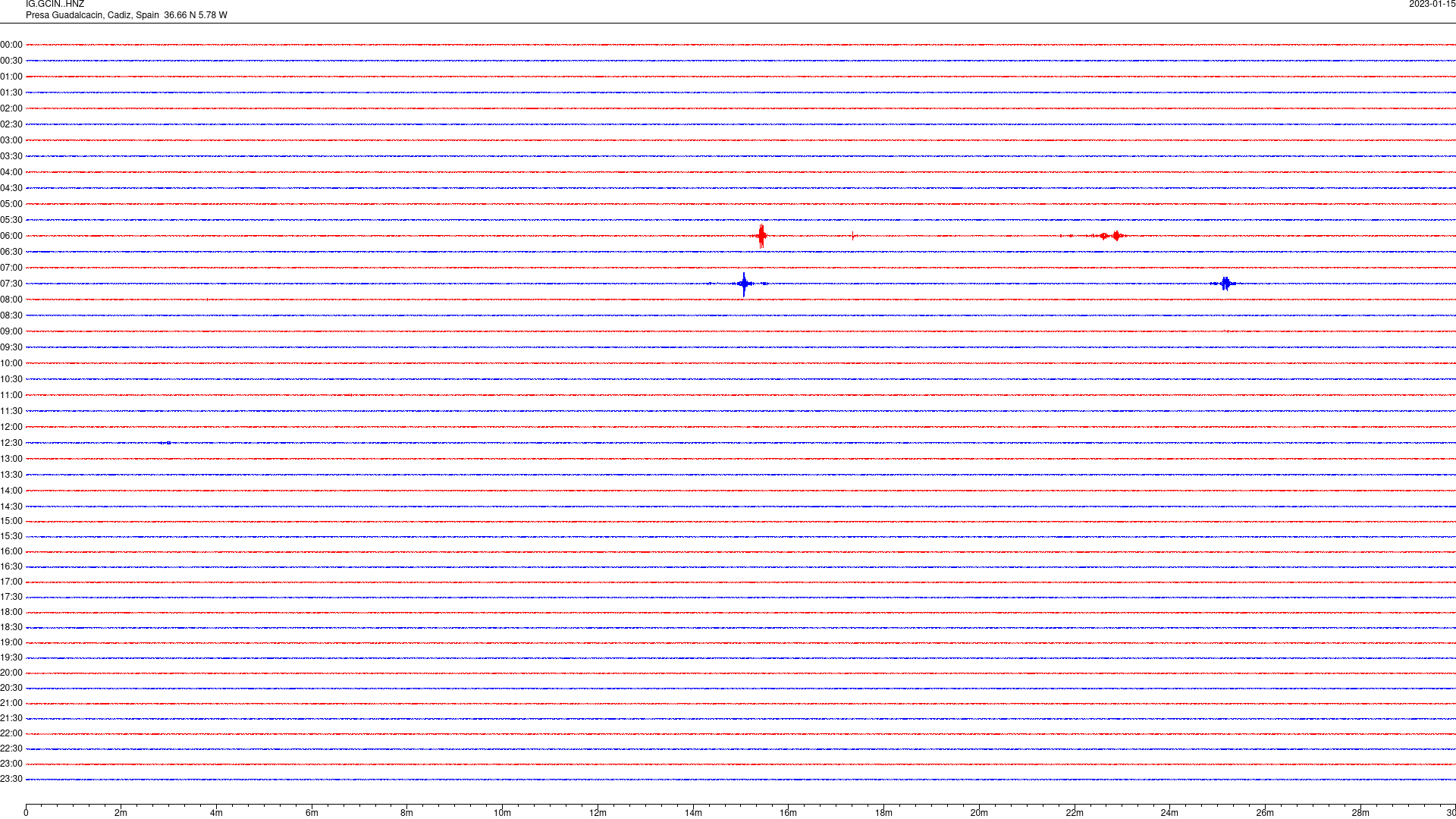
Task: Click the 28m axis tick label
Action: coord(1360,813)
